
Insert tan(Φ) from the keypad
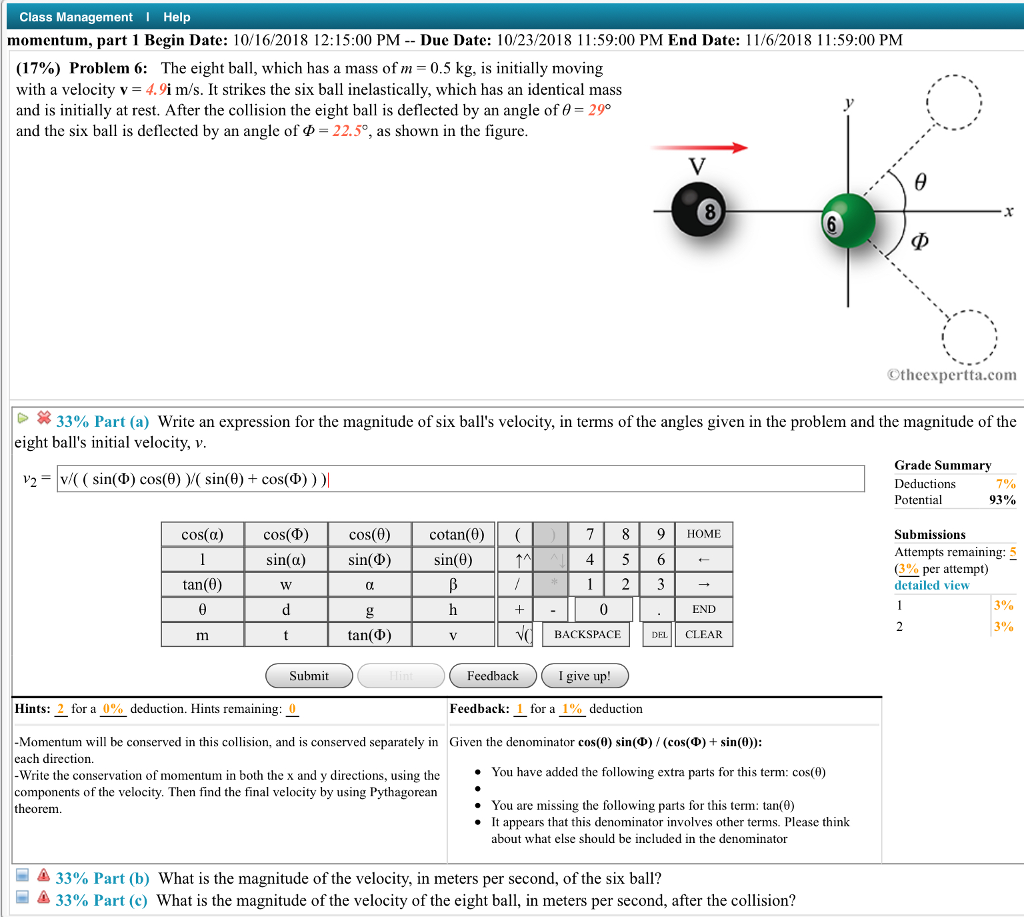pyautogui.click(x=370, y=633)
